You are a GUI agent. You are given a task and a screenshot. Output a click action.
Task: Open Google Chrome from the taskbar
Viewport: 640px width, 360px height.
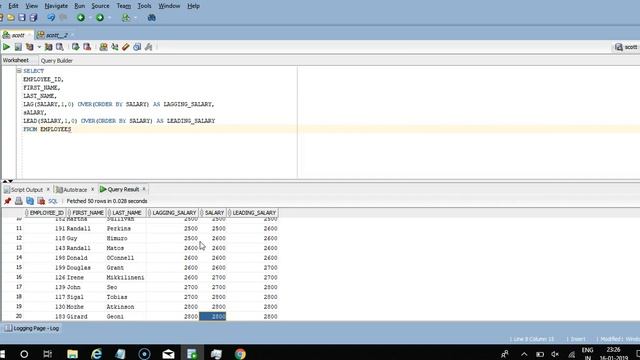(x=240, y=354)
